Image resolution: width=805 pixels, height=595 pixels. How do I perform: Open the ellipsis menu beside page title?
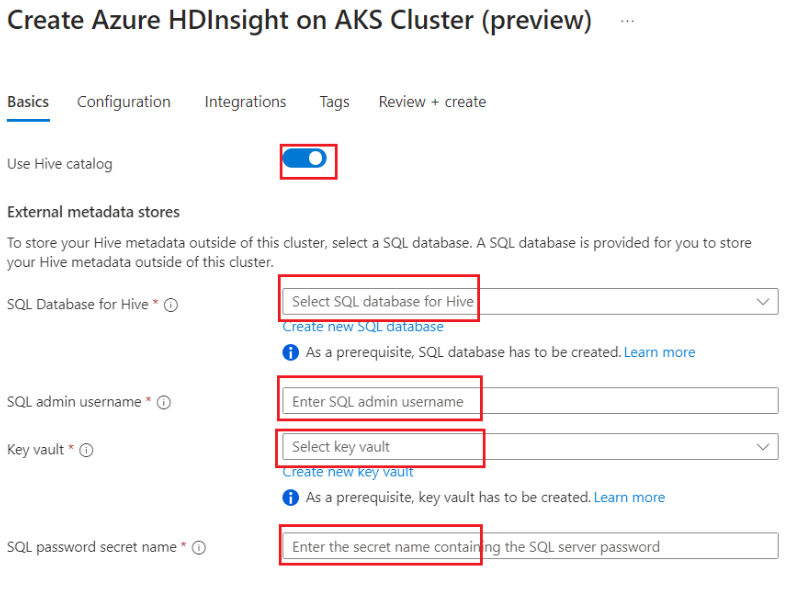pos(627,22)
